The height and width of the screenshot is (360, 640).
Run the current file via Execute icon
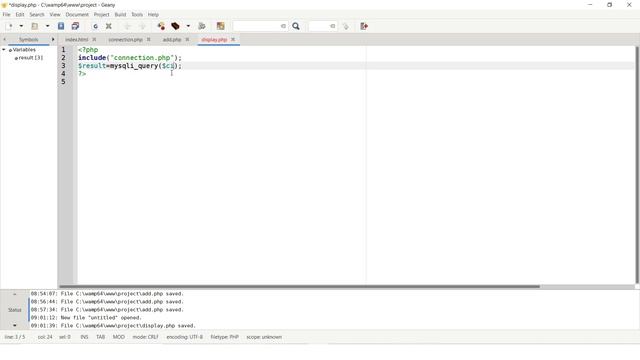tap(202, 26)
